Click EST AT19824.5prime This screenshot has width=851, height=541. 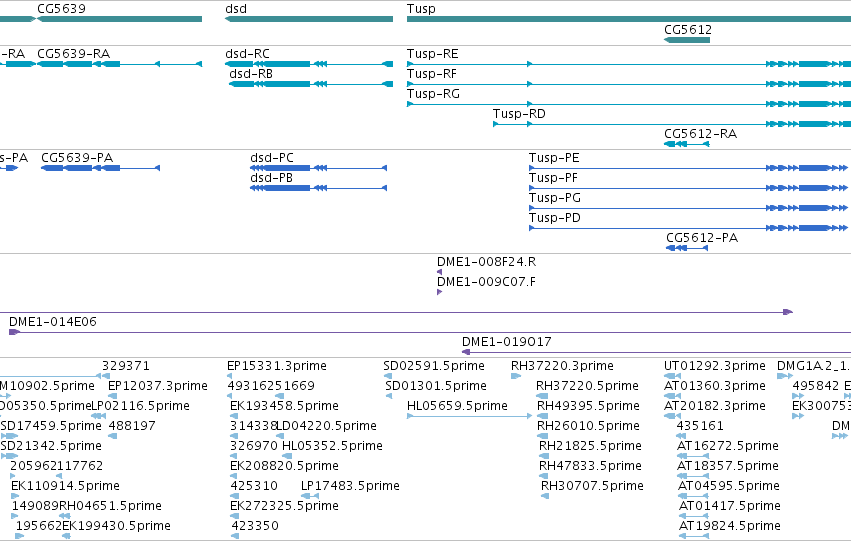pos(729,526)
